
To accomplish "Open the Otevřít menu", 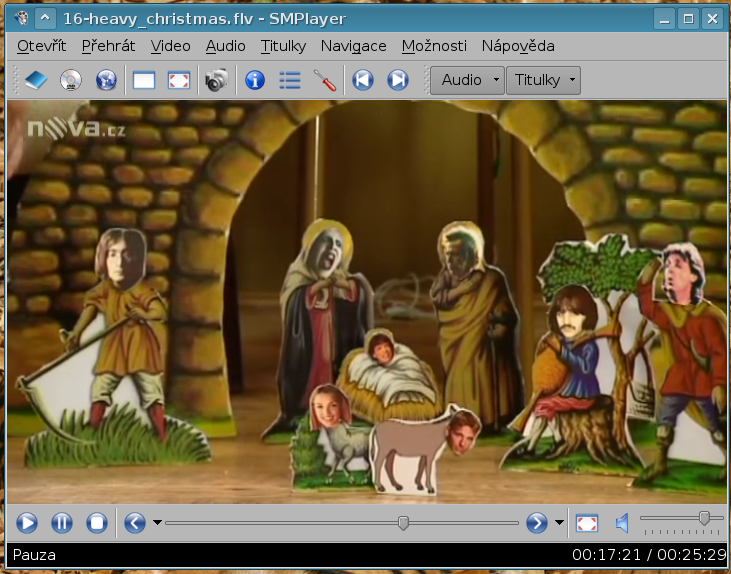I will pos(41,46).
